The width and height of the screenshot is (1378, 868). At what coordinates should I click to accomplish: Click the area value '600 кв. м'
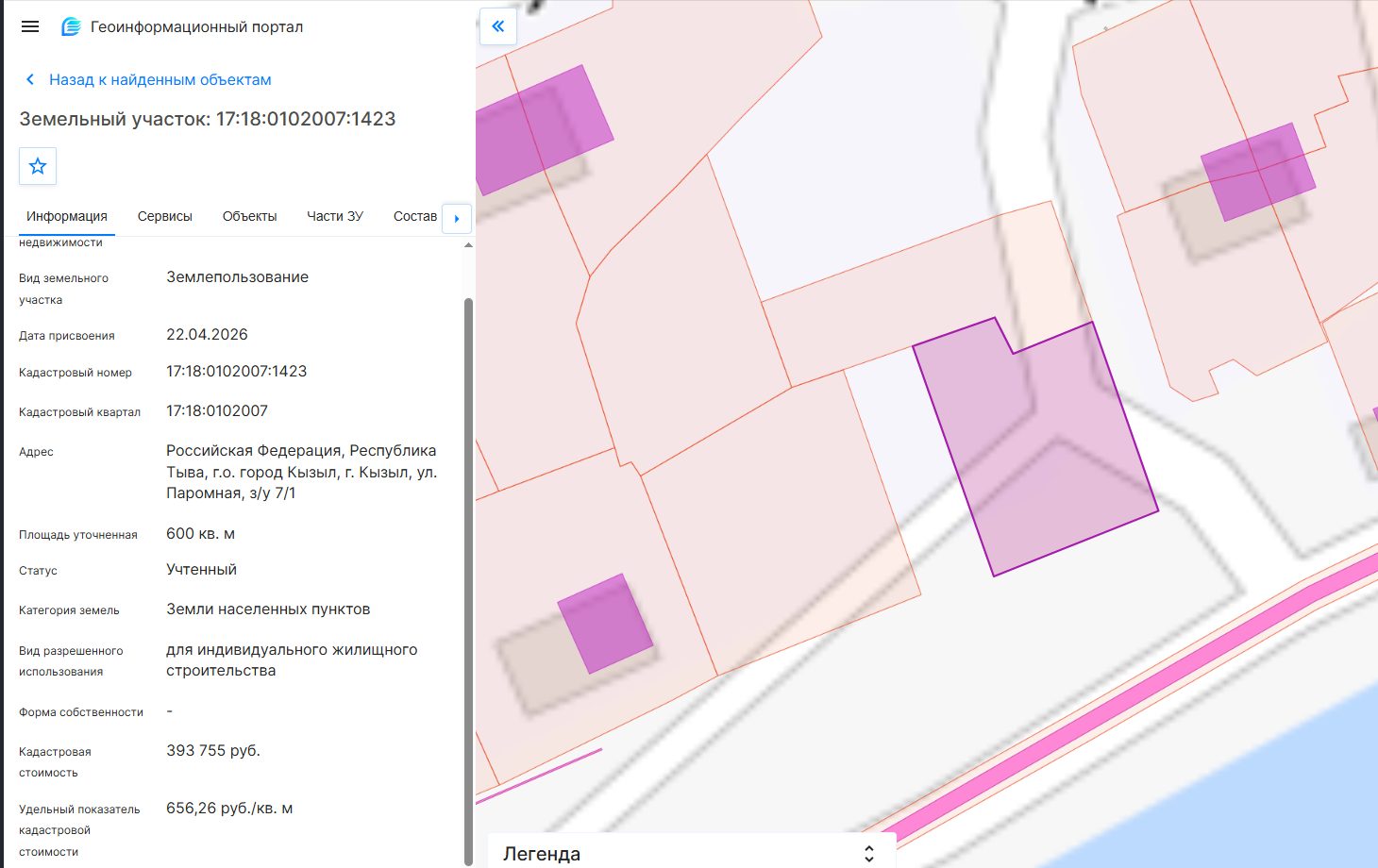(201, 534)
